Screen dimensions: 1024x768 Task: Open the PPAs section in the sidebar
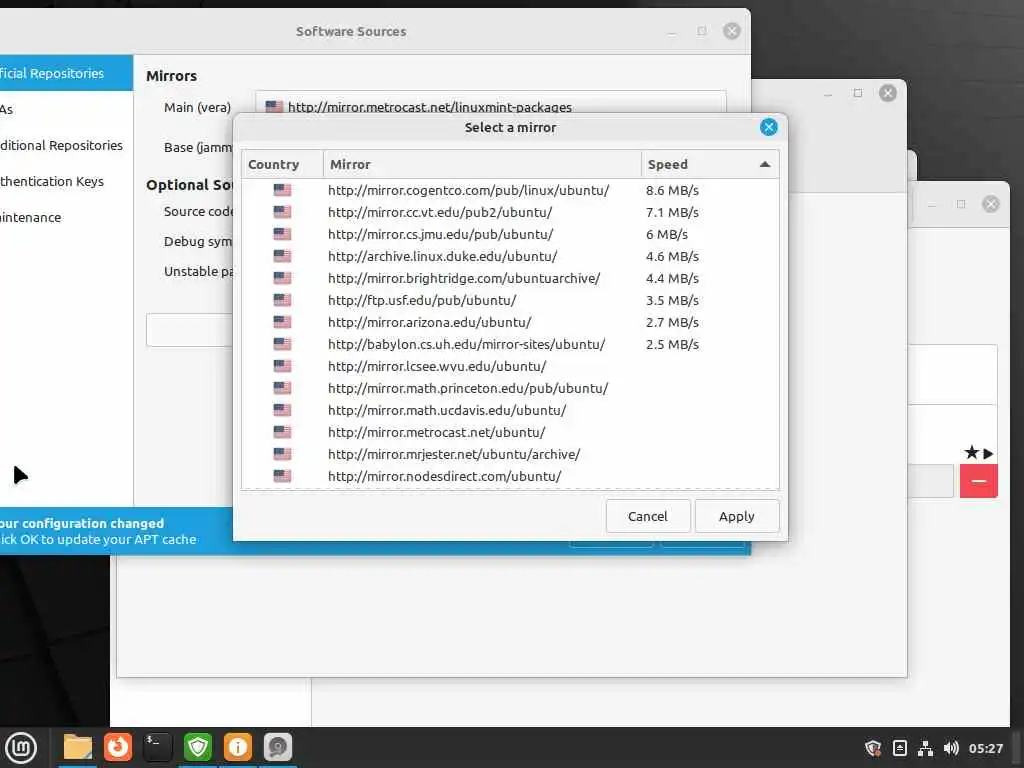point(65,109)
